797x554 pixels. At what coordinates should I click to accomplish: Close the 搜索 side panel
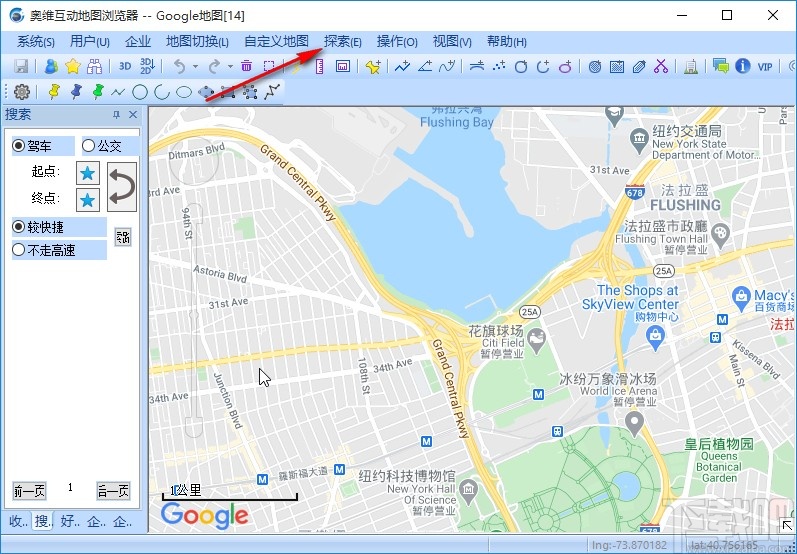(x=133, y=115)
